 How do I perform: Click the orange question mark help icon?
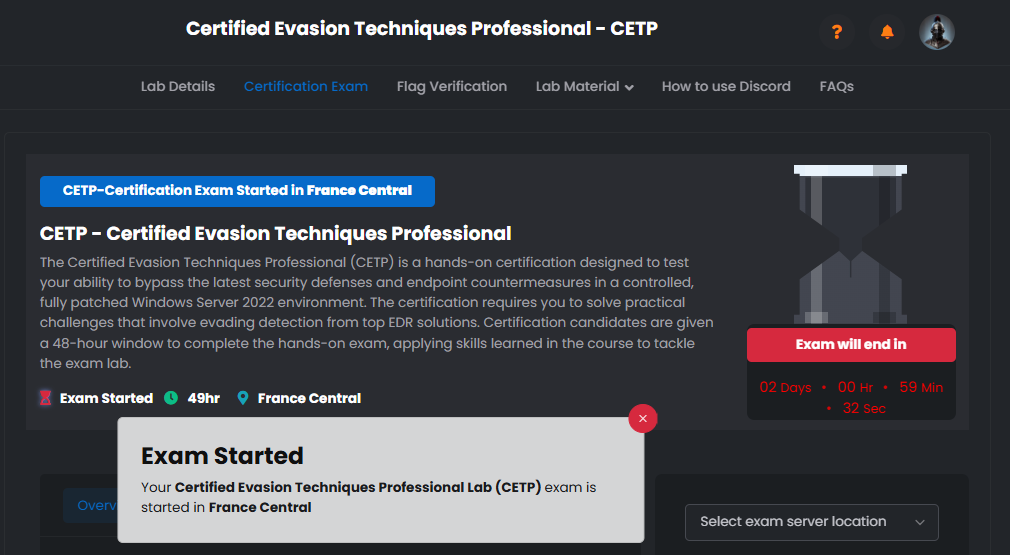point(837,32)
